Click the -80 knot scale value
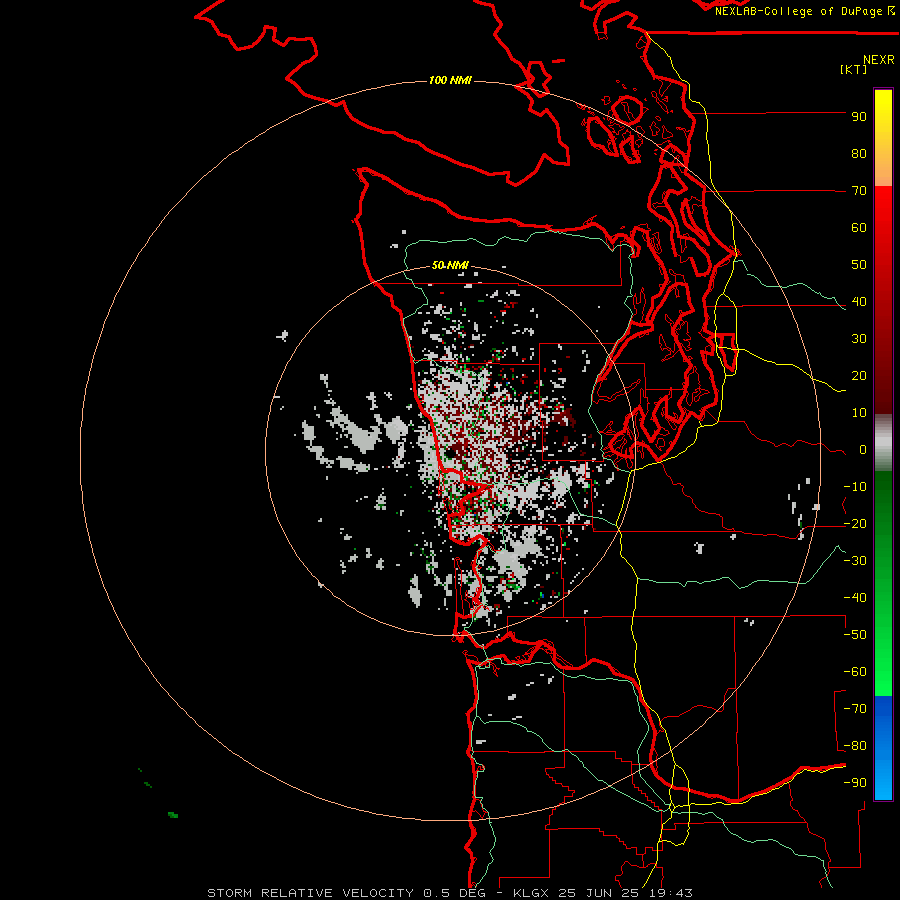Viewport: 900px width, 900px height. click(855, 746)
